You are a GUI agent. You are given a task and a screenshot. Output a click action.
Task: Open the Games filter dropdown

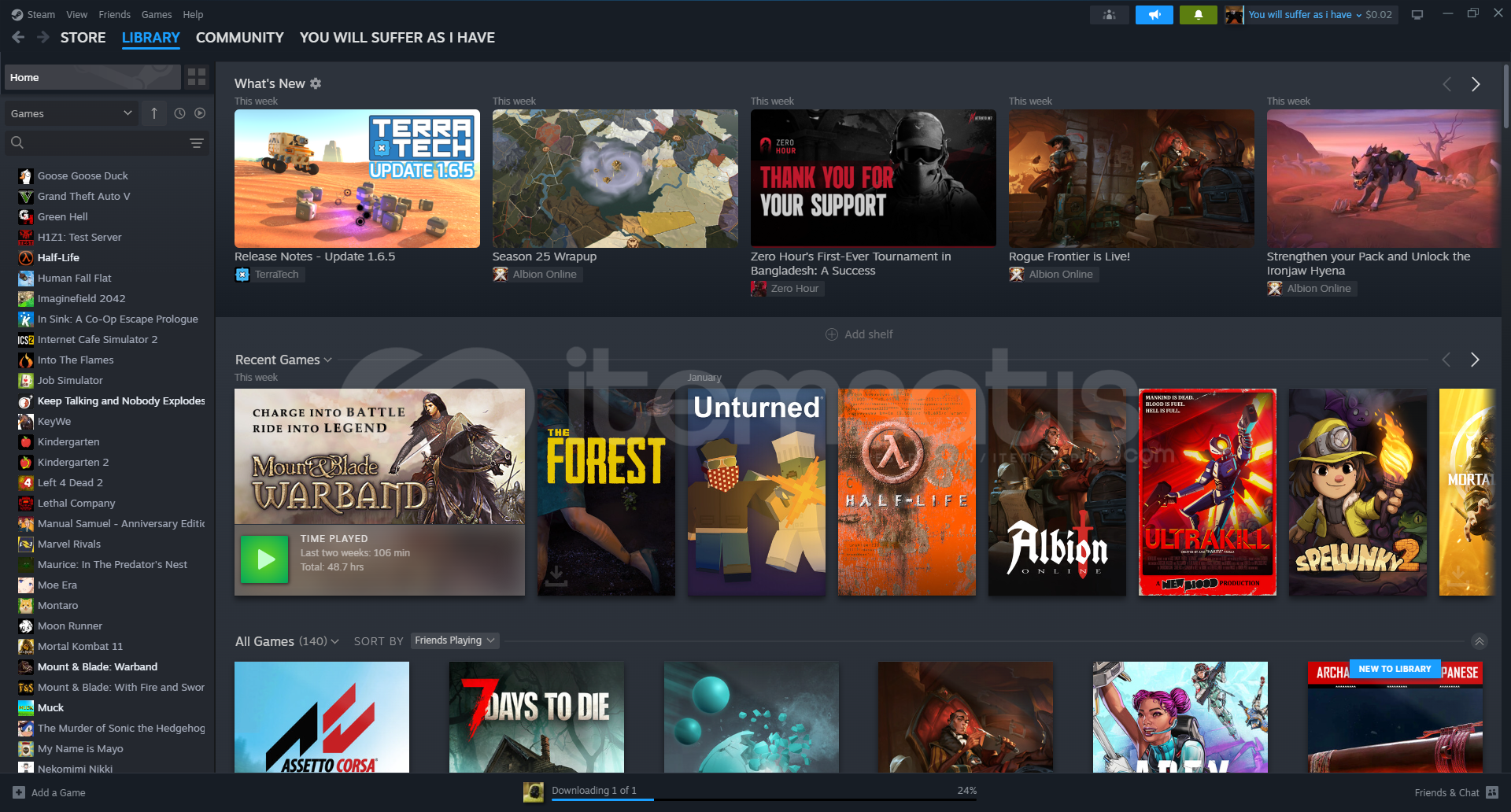pyautogui.click(x=71, y=113)
